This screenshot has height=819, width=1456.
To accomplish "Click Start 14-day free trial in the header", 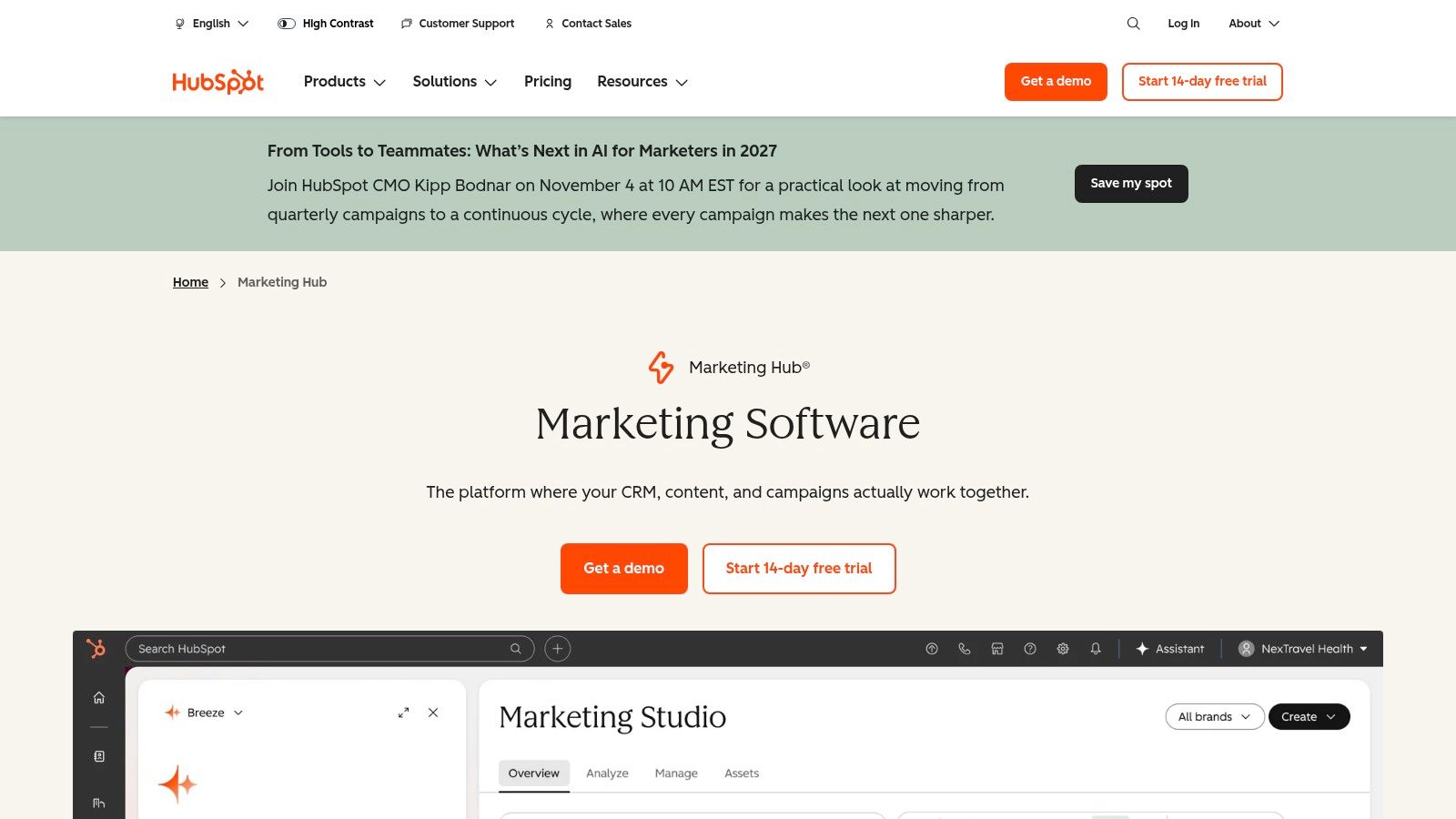I will pos(1202,82).
